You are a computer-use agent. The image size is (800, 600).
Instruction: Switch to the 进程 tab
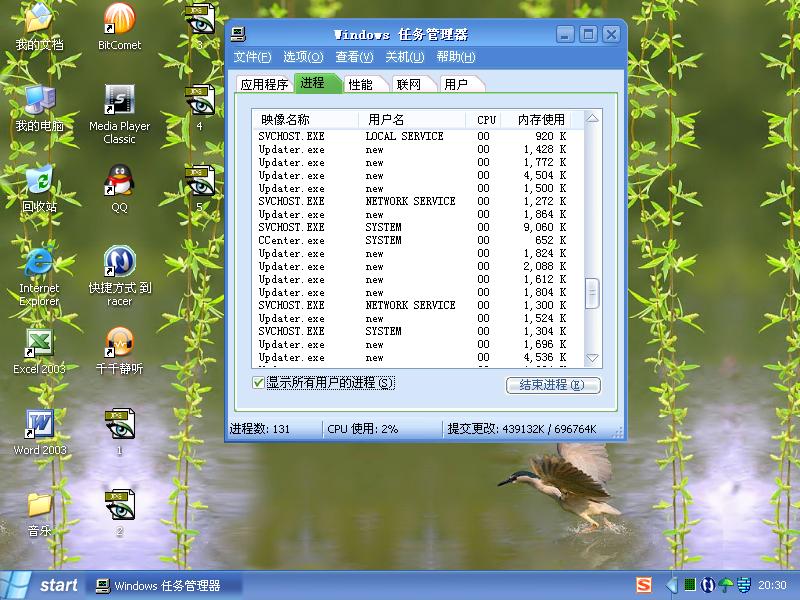click(316, 83)
